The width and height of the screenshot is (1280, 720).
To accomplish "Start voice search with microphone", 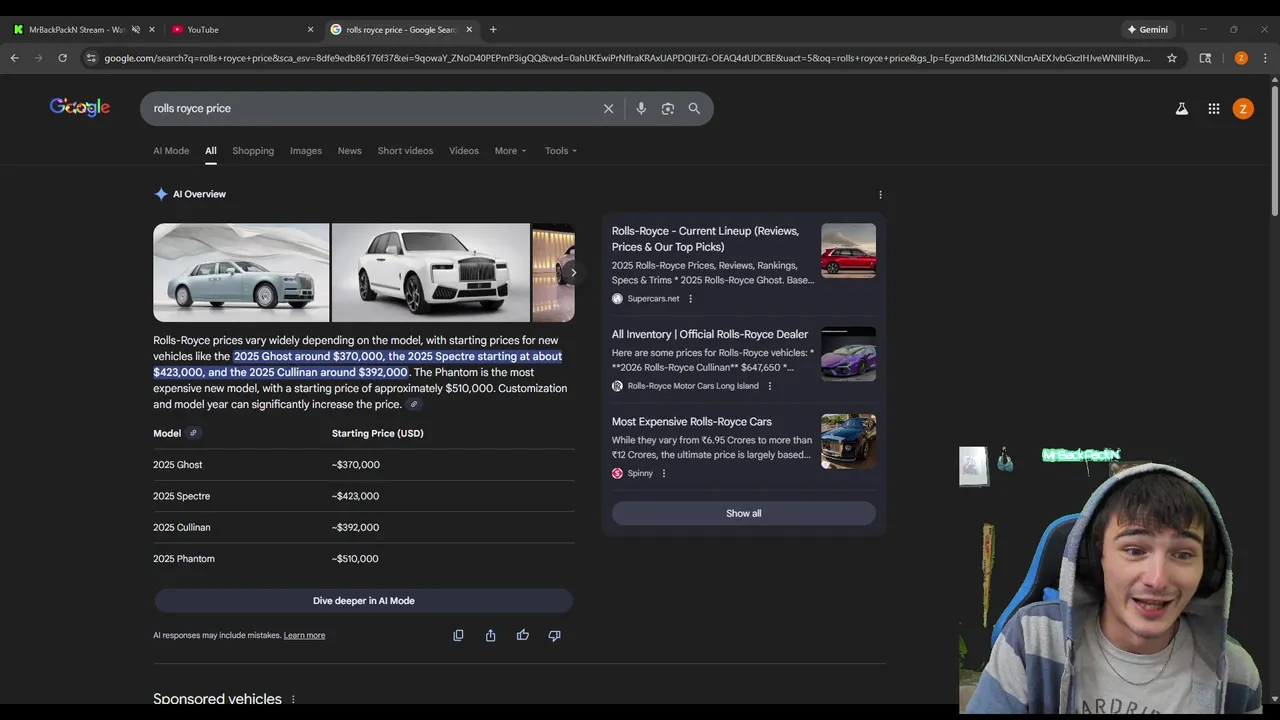I will [x=641, y=108].
